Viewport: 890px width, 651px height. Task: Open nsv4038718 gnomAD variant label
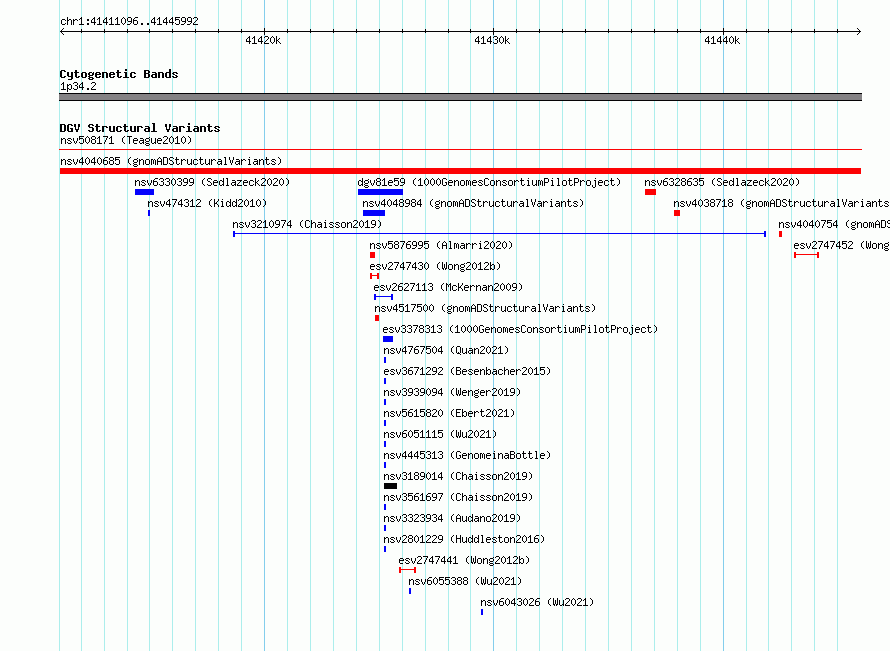(781, 203)
